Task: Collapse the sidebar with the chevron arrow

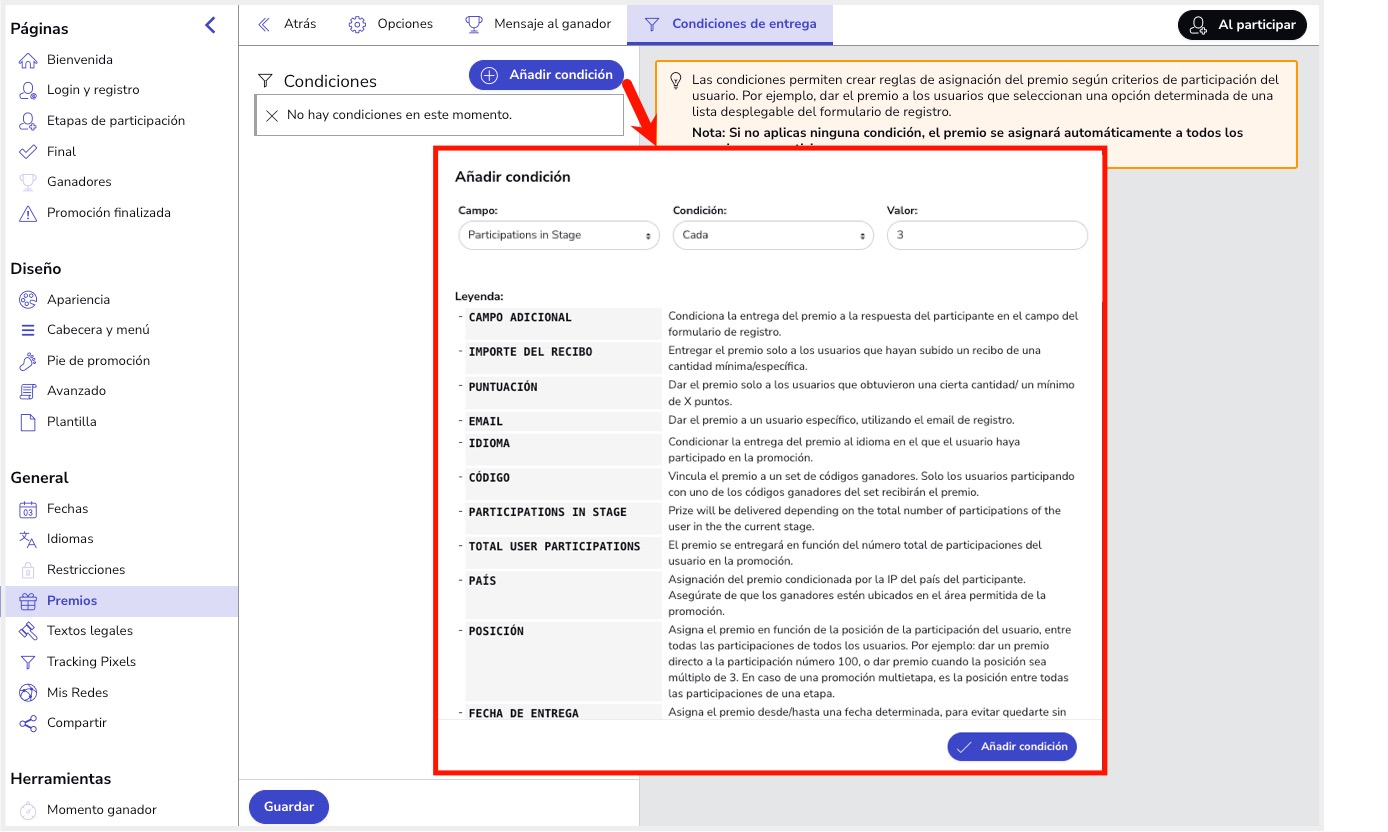Action: tap(210, 26)
